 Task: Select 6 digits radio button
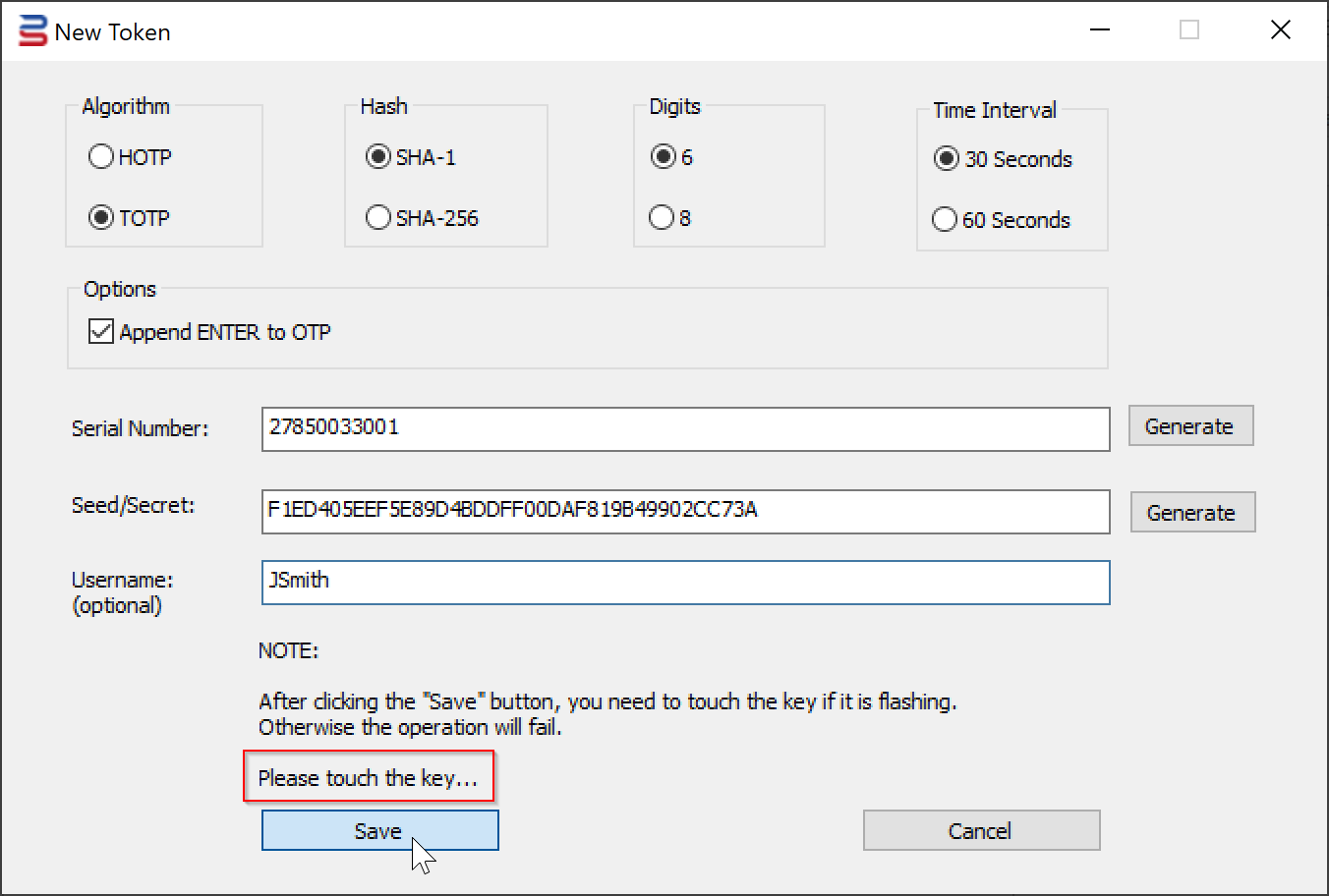tap(664, 157)
